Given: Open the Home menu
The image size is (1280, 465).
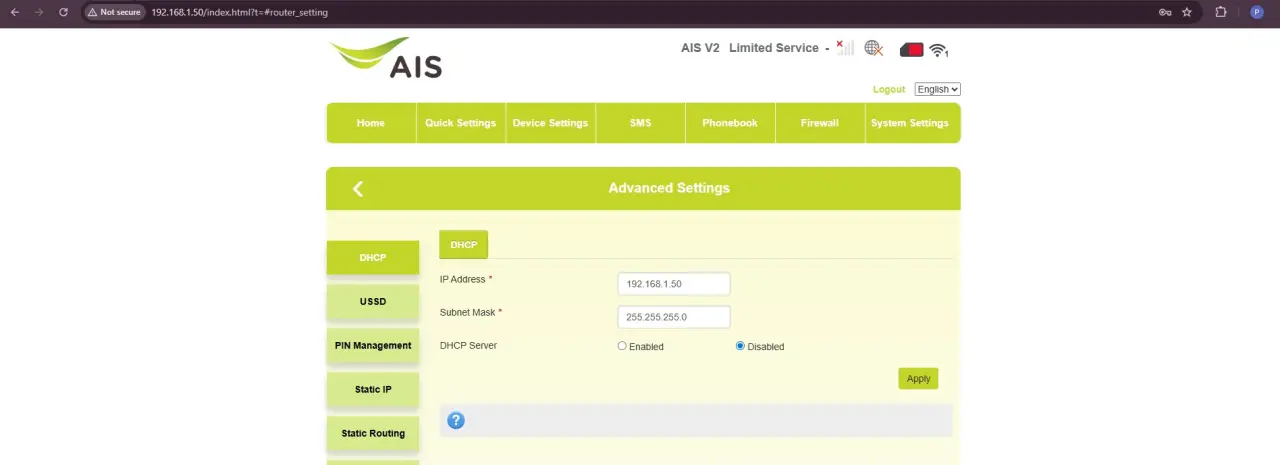Looking at the screenshot, I should (371, 123).
